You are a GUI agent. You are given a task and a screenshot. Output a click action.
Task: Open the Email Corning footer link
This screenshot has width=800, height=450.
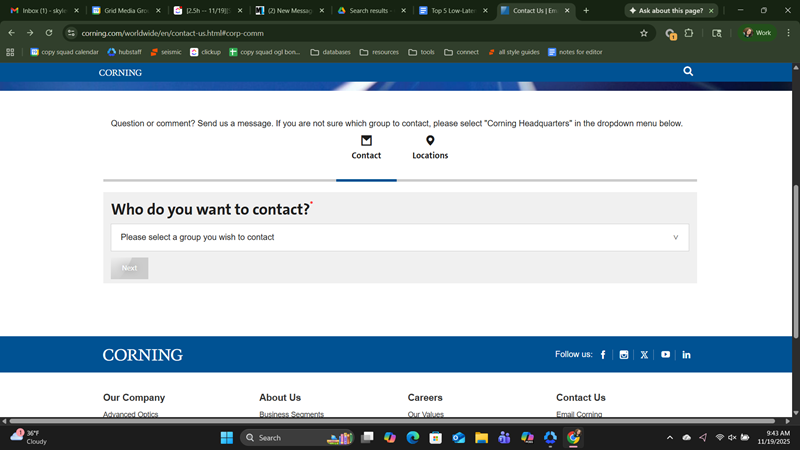[x=579, y=414]
